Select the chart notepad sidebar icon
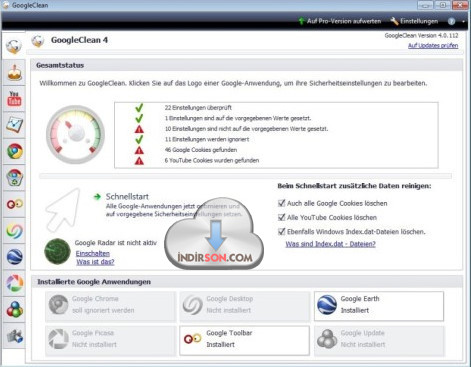 point(14,125)
